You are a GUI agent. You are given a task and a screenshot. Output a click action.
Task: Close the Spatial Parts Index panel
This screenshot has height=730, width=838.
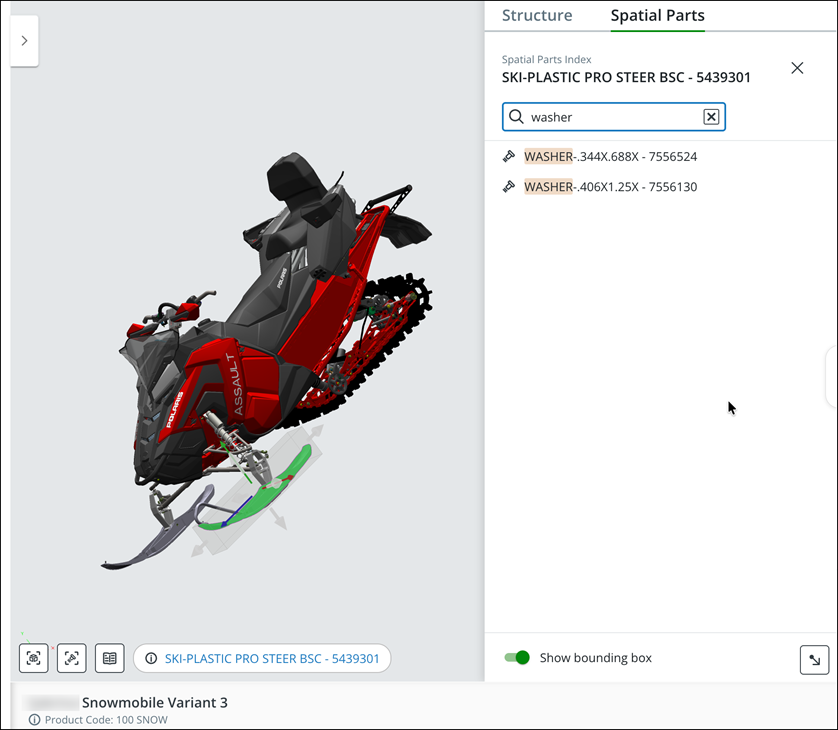click(797, 68)
